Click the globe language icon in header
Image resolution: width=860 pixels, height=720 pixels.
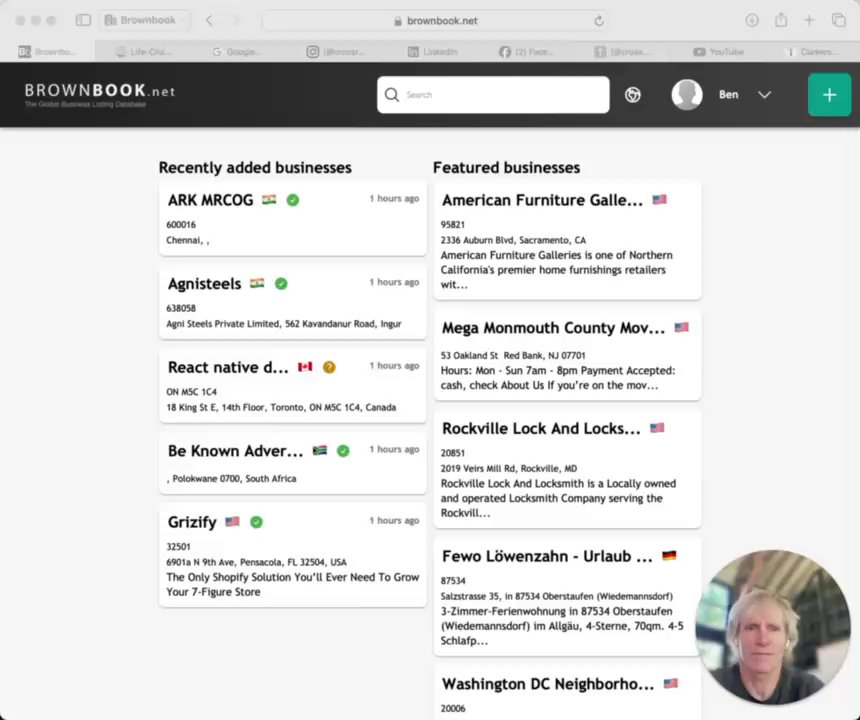tap(633, 95)
